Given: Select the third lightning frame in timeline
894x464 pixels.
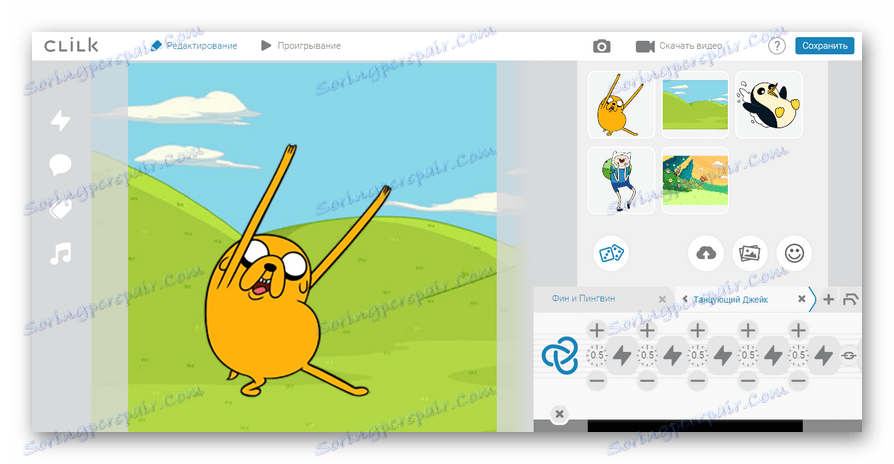Looking at the screenshot, I should point(723,356).
